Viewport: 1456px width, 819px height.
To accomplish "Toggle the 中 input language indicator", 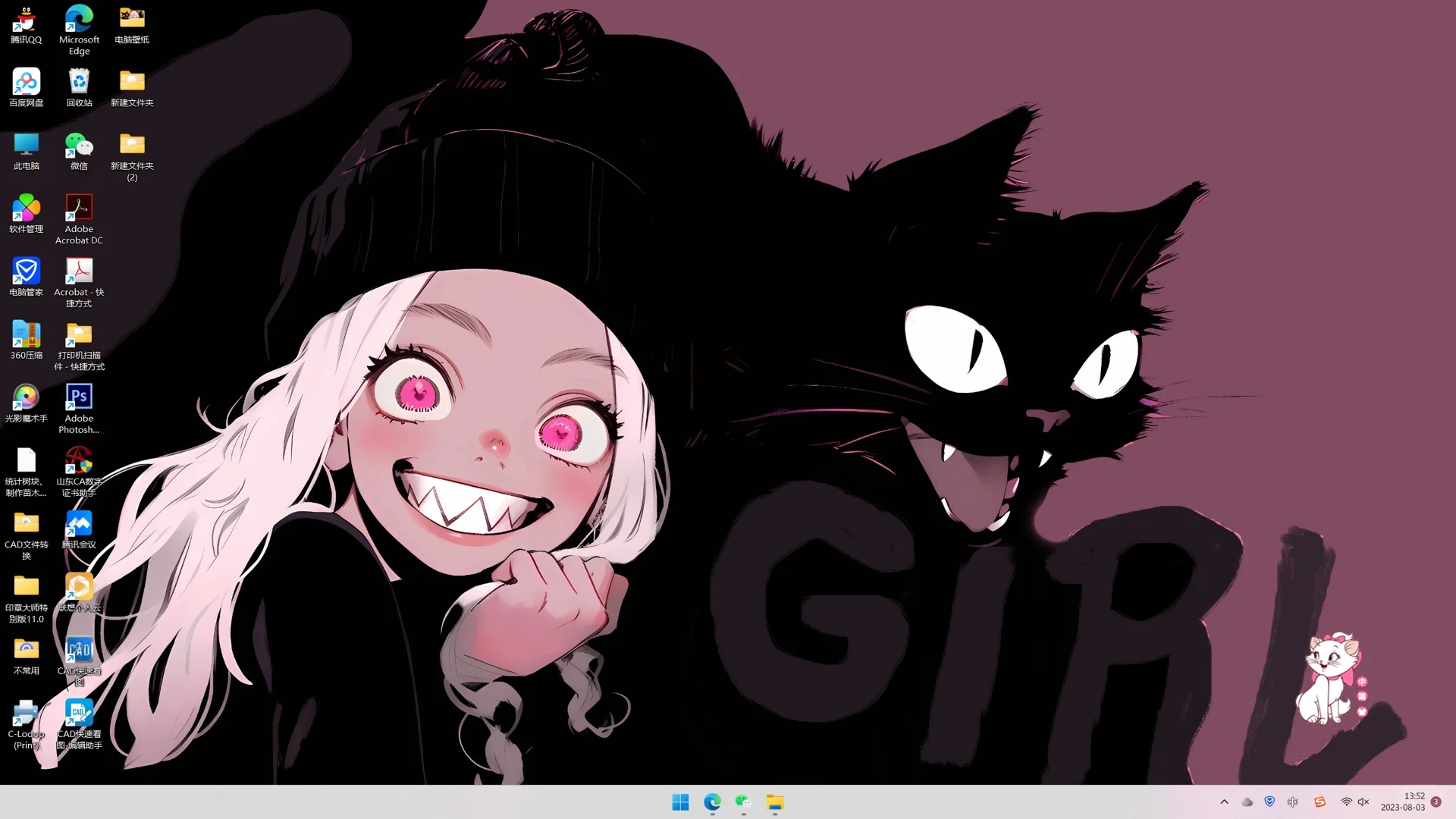I will [x=1293, y=802].
